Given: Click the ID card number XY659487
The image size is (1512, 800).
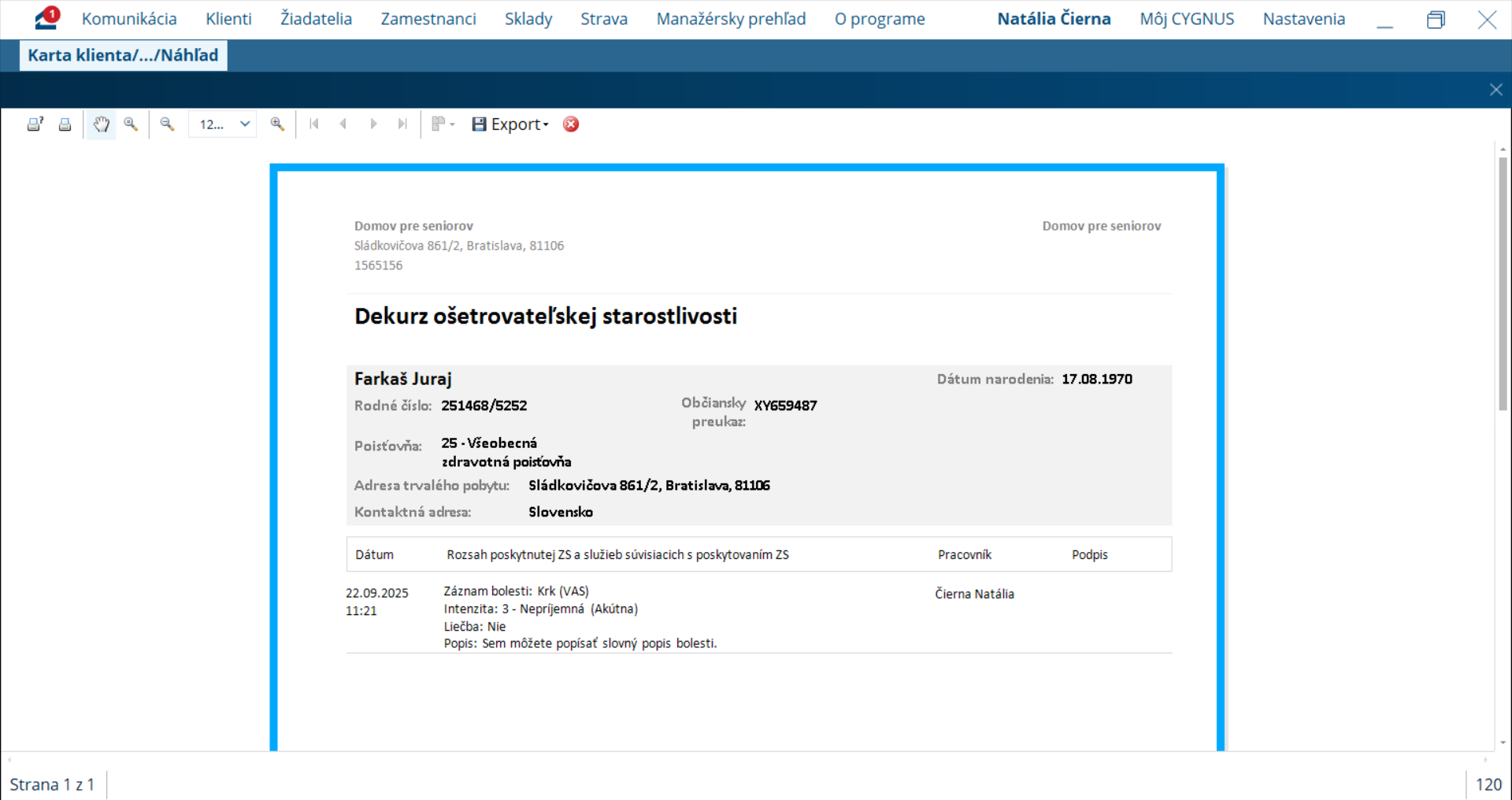Looking at the screenshot, I should 786,406.
